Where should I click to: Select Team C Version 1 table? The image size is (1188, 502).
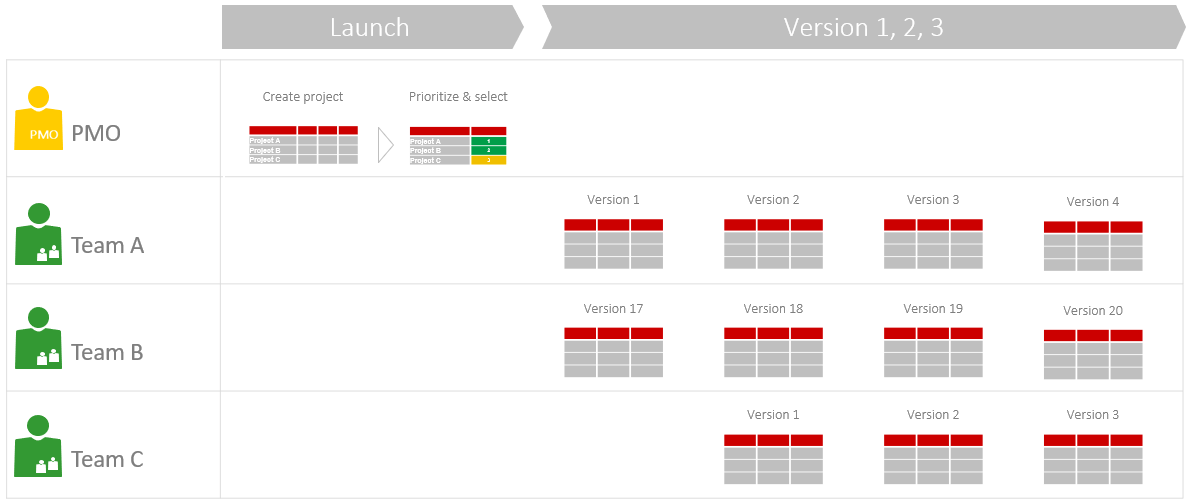[773, 459]
